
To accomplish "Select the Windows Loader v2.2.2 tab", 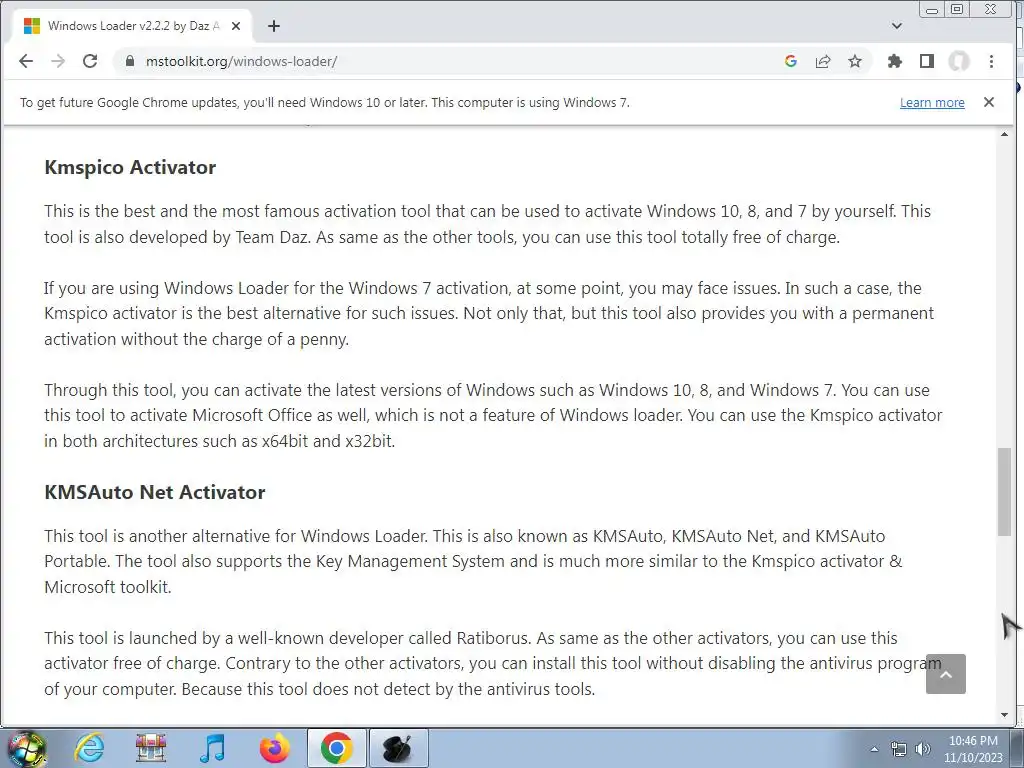I will coord(133,26).
